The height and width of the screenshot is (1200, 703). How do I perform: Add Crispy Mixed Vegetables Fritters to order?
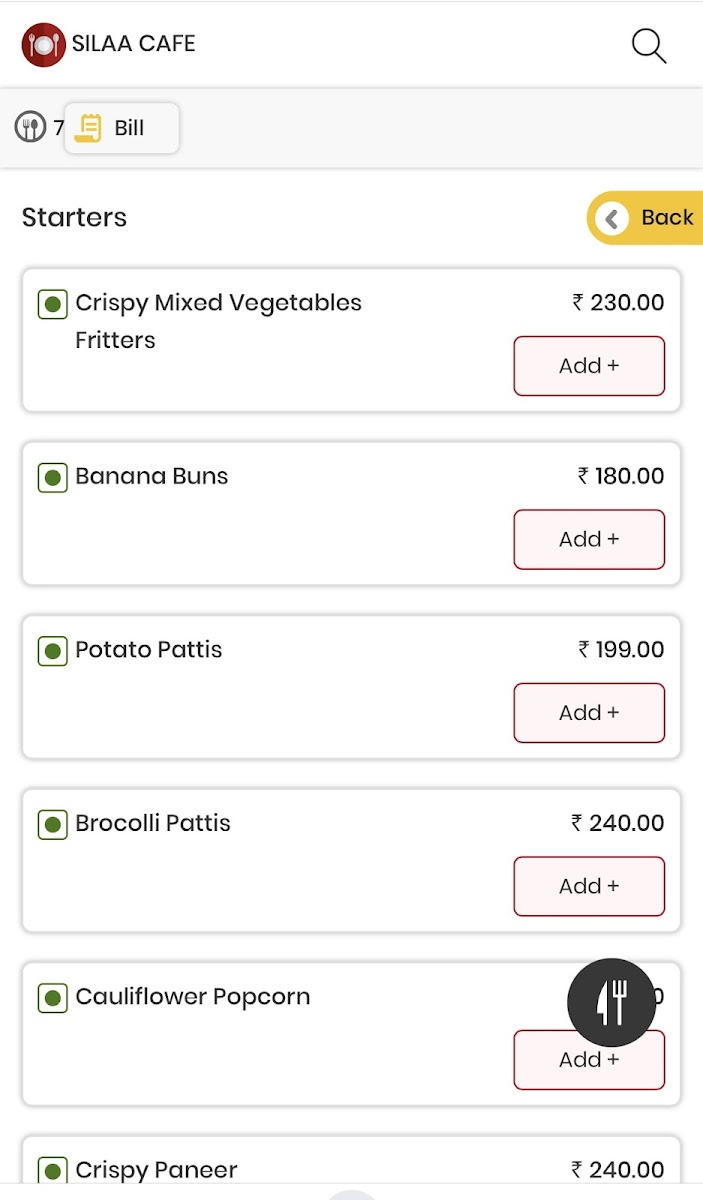589,366
